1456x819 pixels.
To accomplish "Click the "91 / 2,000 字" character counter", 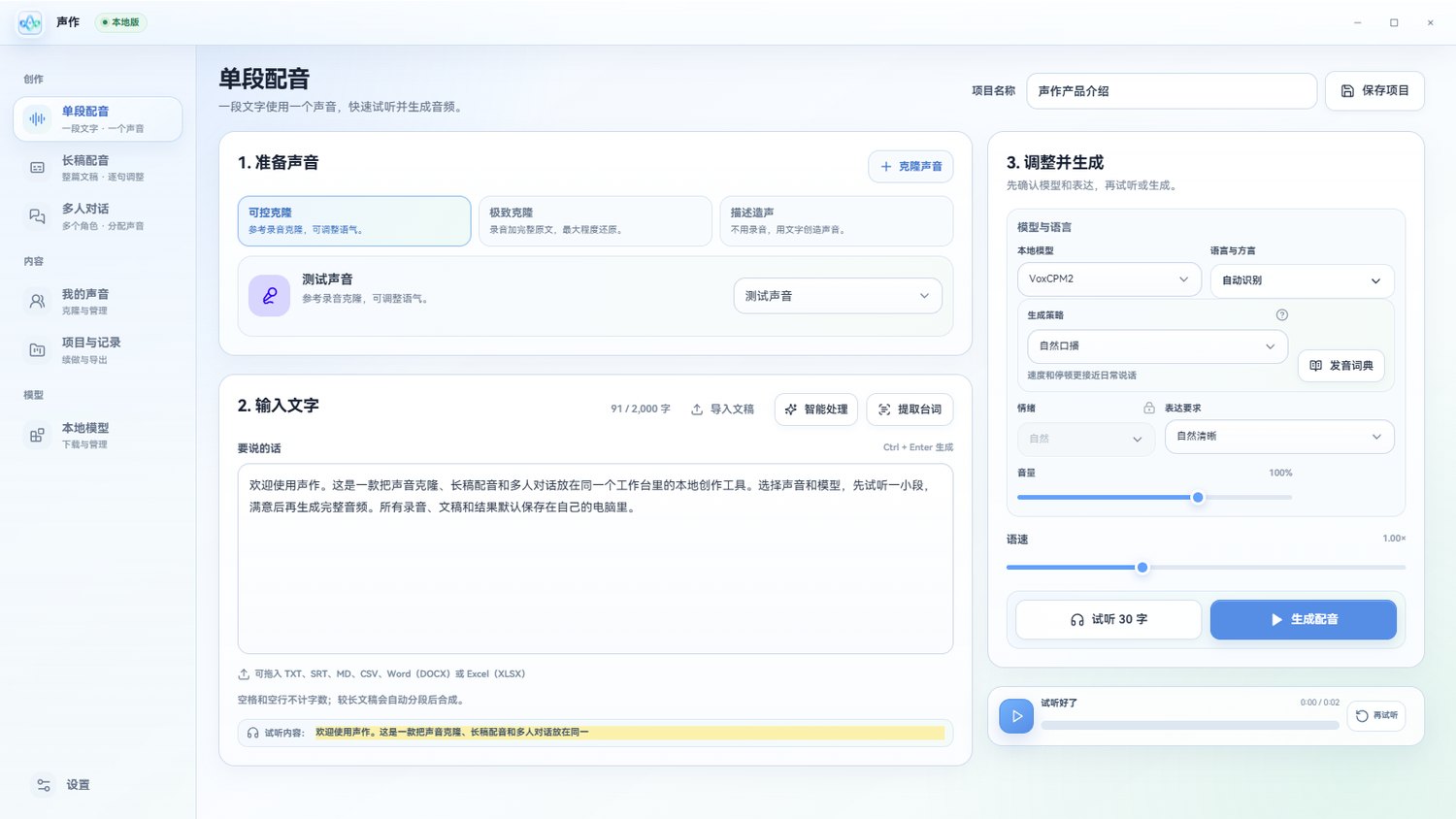I will click(641, 409).
